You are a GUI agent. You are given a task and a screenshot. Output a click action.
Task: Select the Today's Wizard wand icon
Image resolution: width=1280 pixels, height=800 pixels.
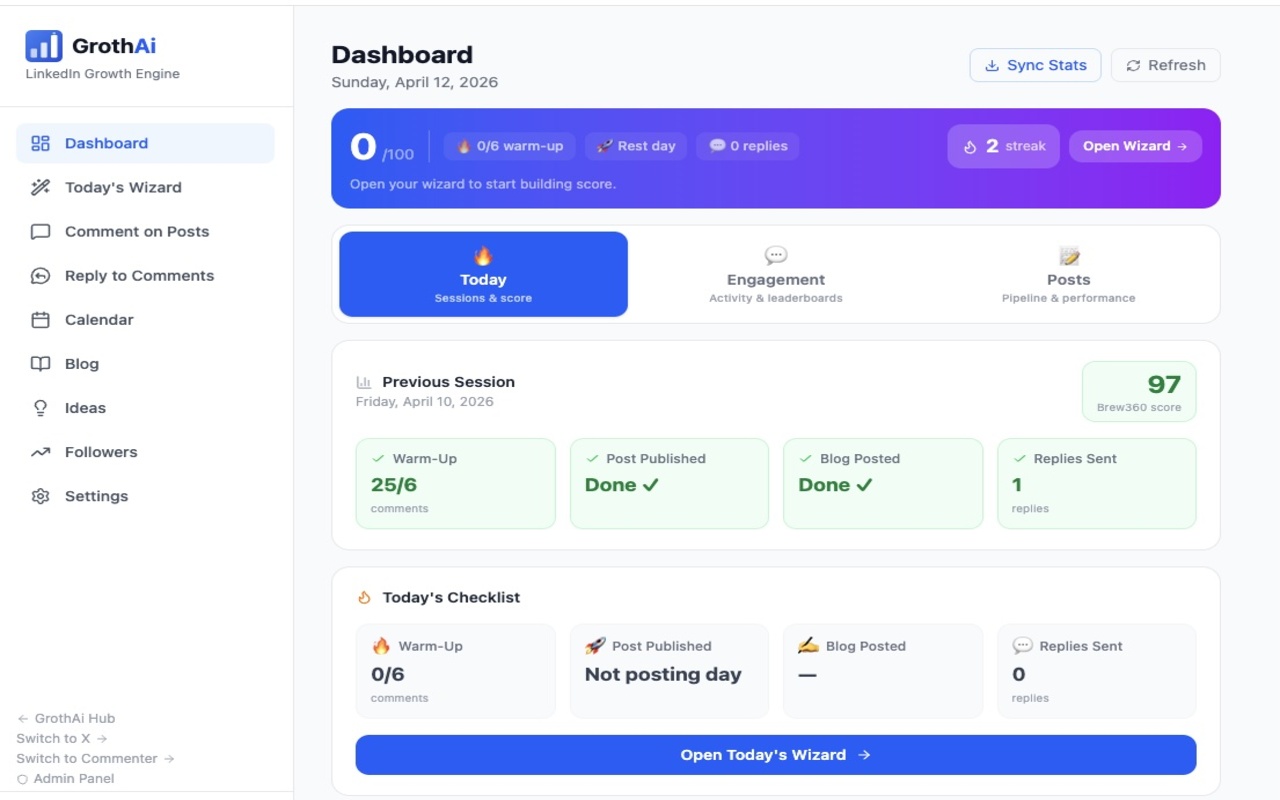click(39, 187)
